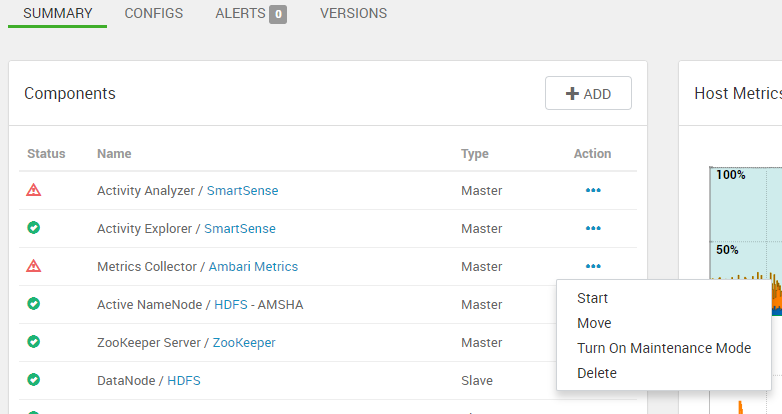Select Start from the action menu
The height and width of the screenshot is (414, 782).
point(593,298)
